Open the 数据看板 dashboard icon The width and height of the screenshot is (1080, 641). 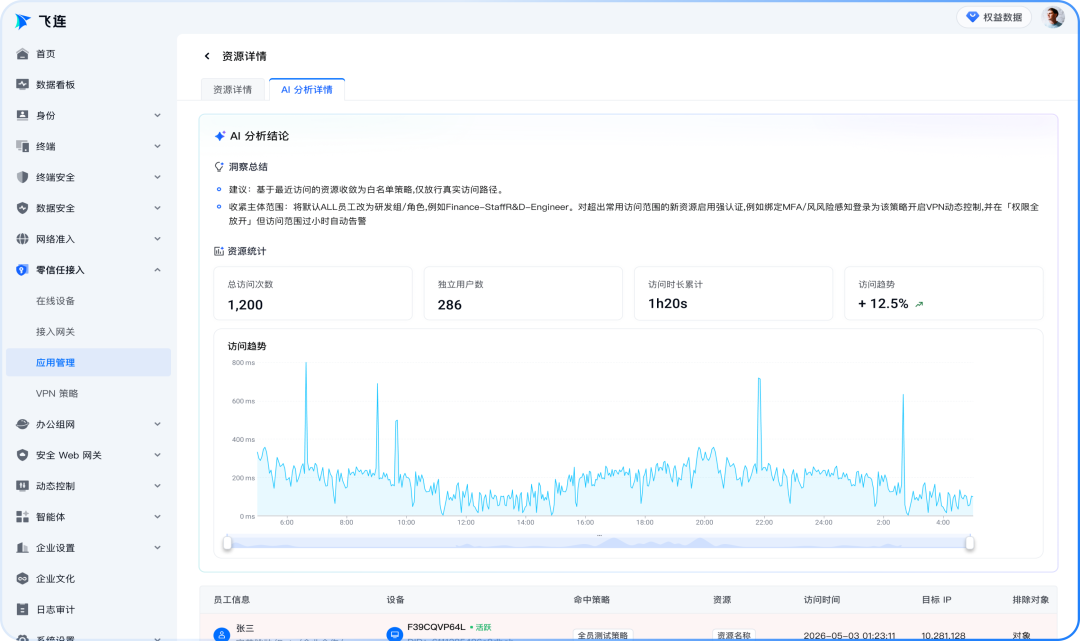pyautogui.click(x=23, y=85)
